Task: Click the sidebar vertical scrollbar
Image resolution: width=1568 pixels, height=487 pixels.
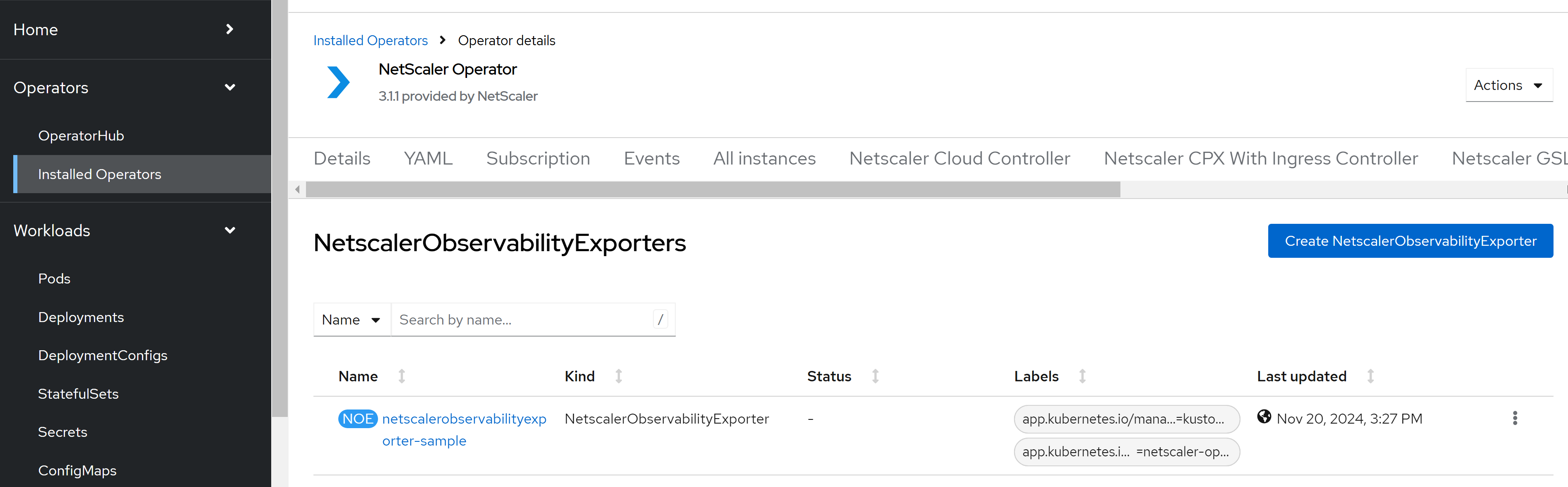Action: coord(279,208)
